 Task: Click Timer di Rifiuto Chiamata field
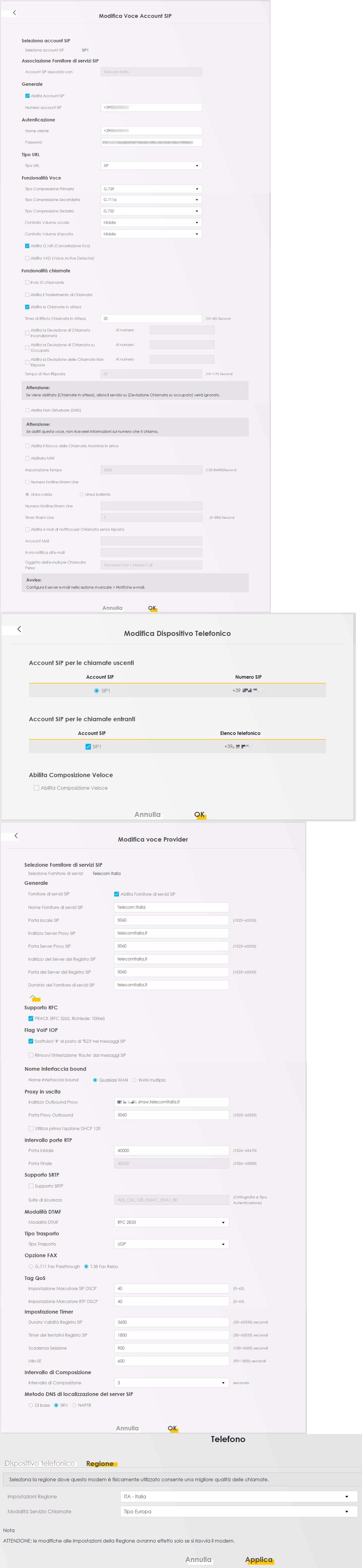point(151,318)
